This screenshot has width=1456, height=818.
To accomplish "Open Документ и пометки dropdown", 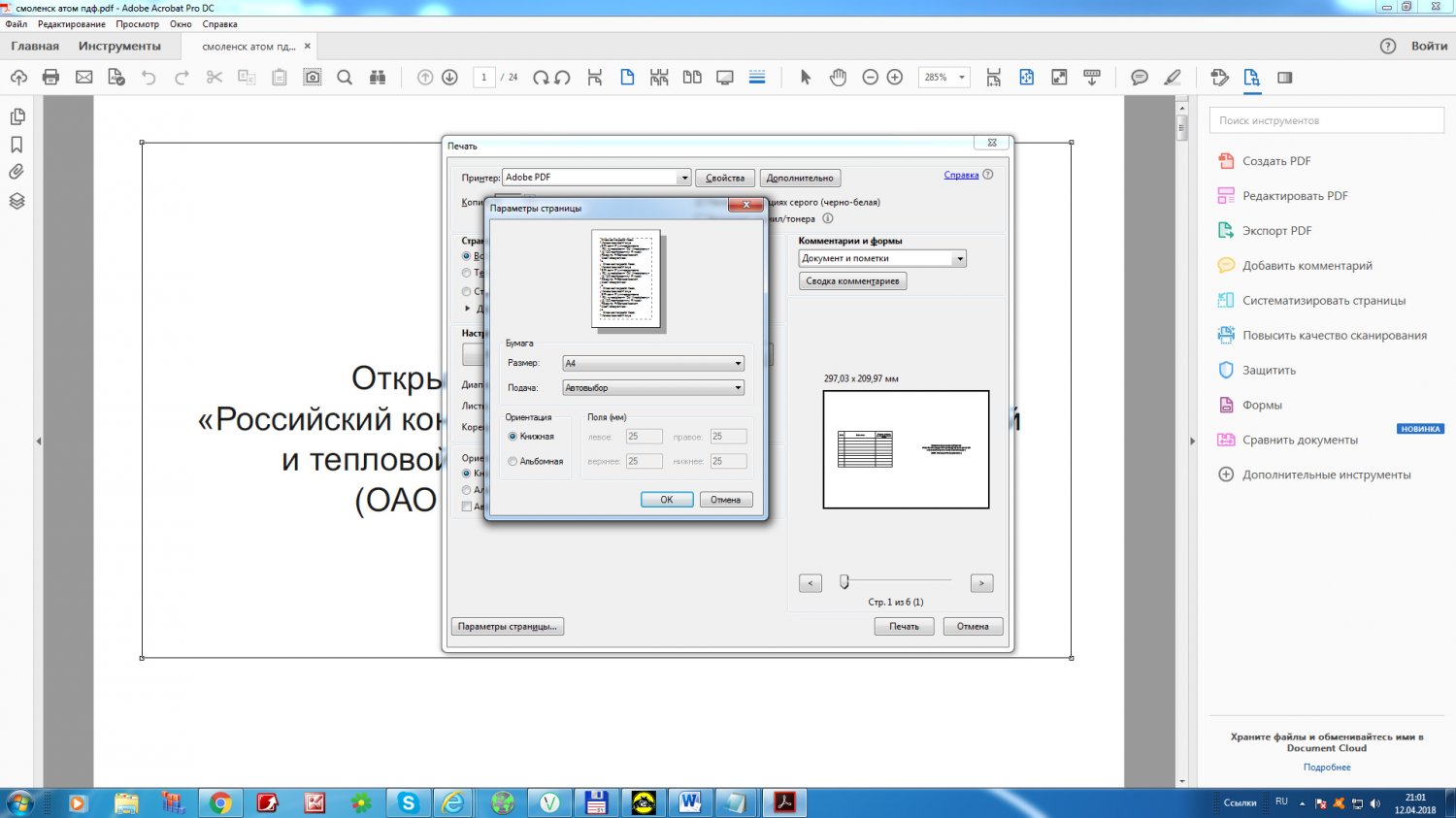I will point(882,258).
